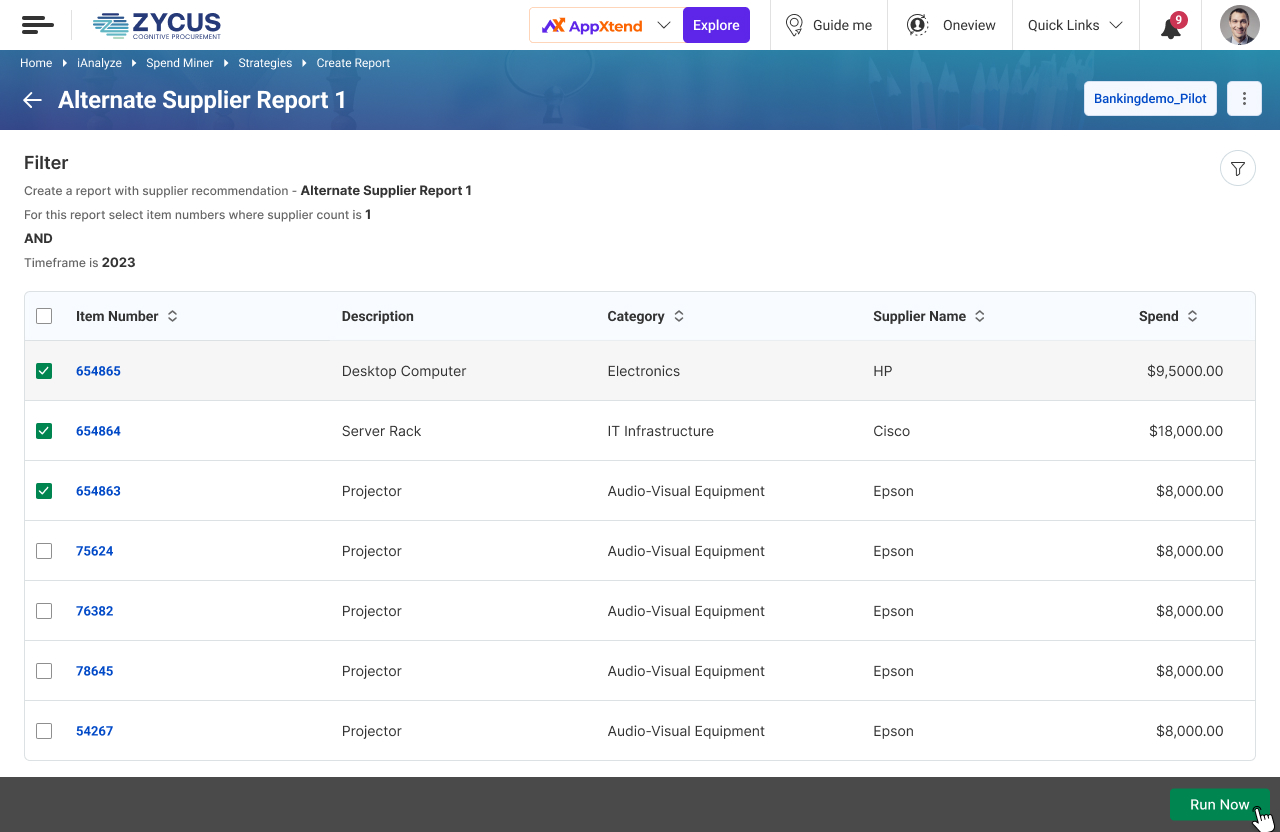Check the box for item 75624

[x=44, y=551]
